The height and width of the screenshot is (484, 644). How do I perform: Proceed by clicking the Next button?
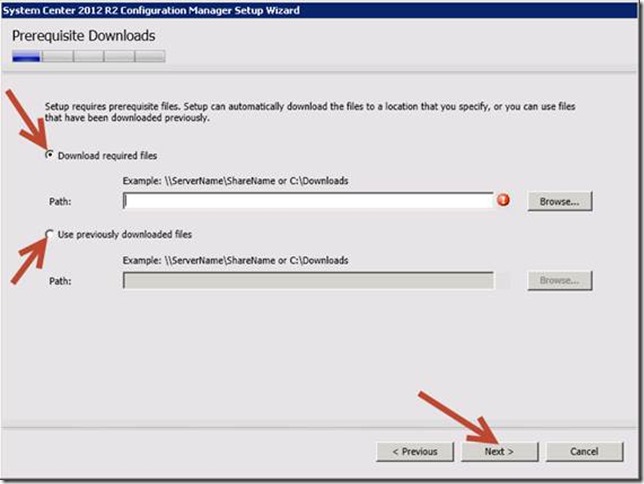coord(499,451)
